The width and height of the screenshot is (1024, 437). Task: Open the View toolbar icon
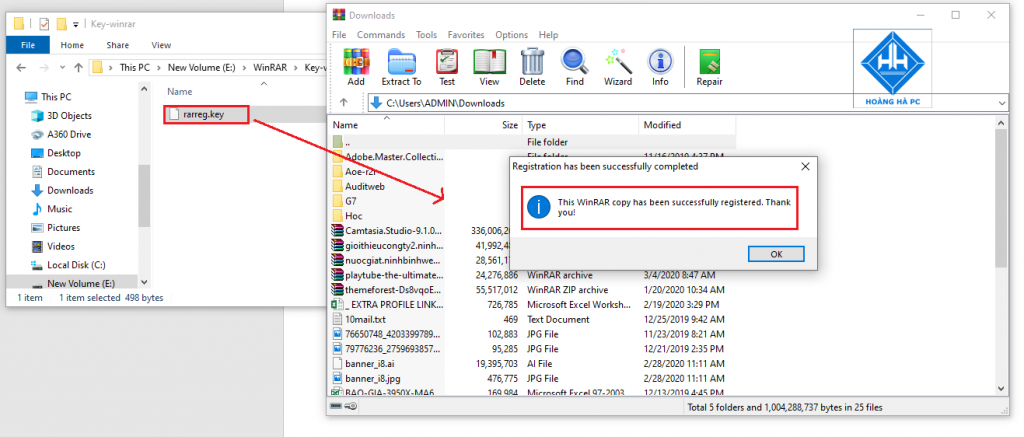click(489, 67)
